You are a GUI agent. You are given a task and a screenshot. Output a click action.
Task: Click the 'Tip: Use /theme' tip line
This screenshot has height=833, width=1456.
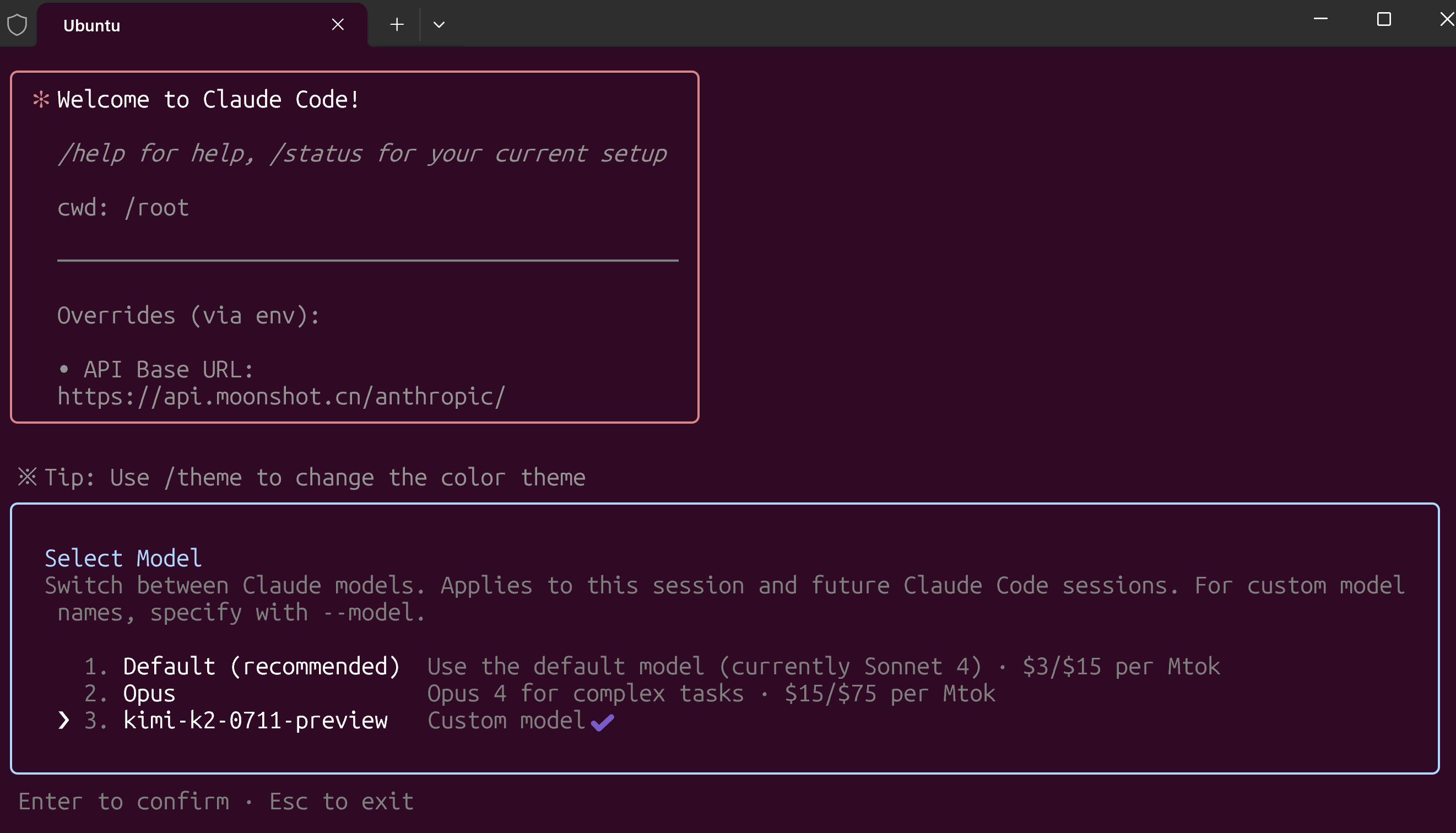(x=315, y=477)
